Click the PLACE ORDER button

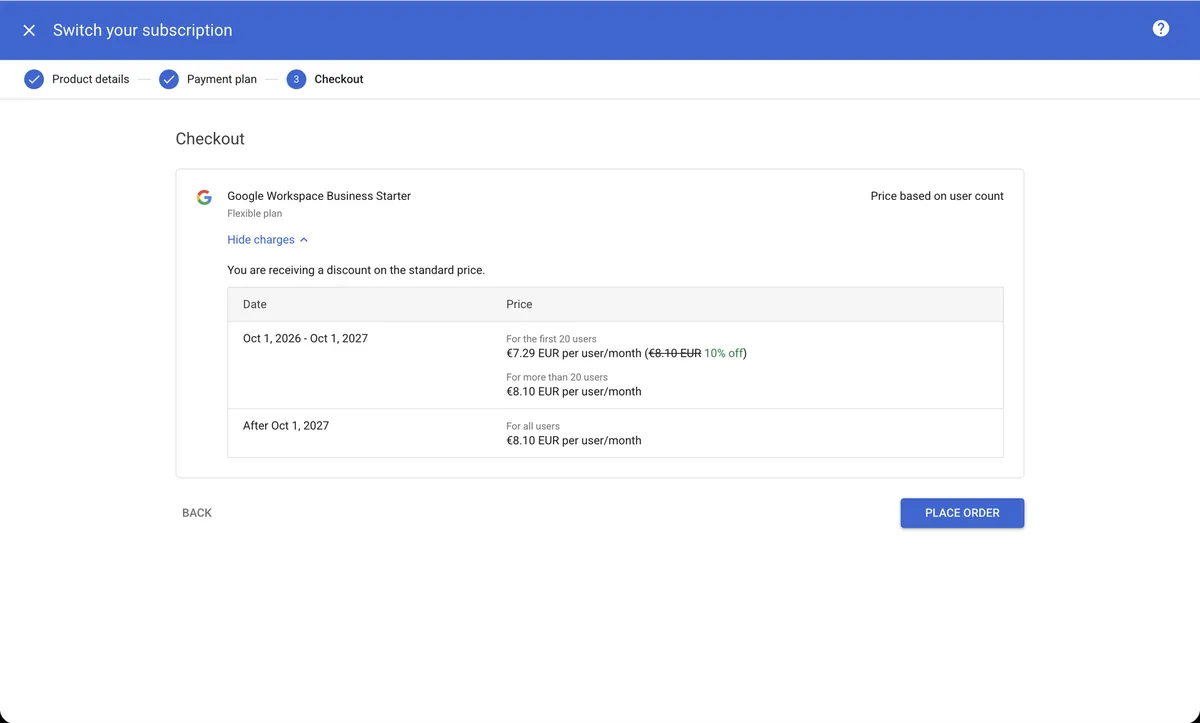962,513
